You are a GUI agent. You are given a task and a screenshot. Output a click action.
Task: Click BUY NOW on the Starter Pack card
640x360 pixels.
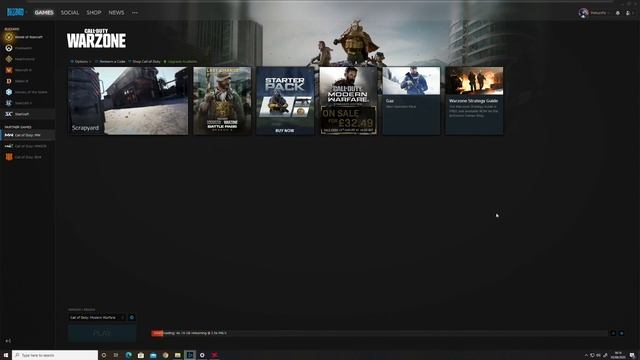pyautogui.click(x=285, y=131)
